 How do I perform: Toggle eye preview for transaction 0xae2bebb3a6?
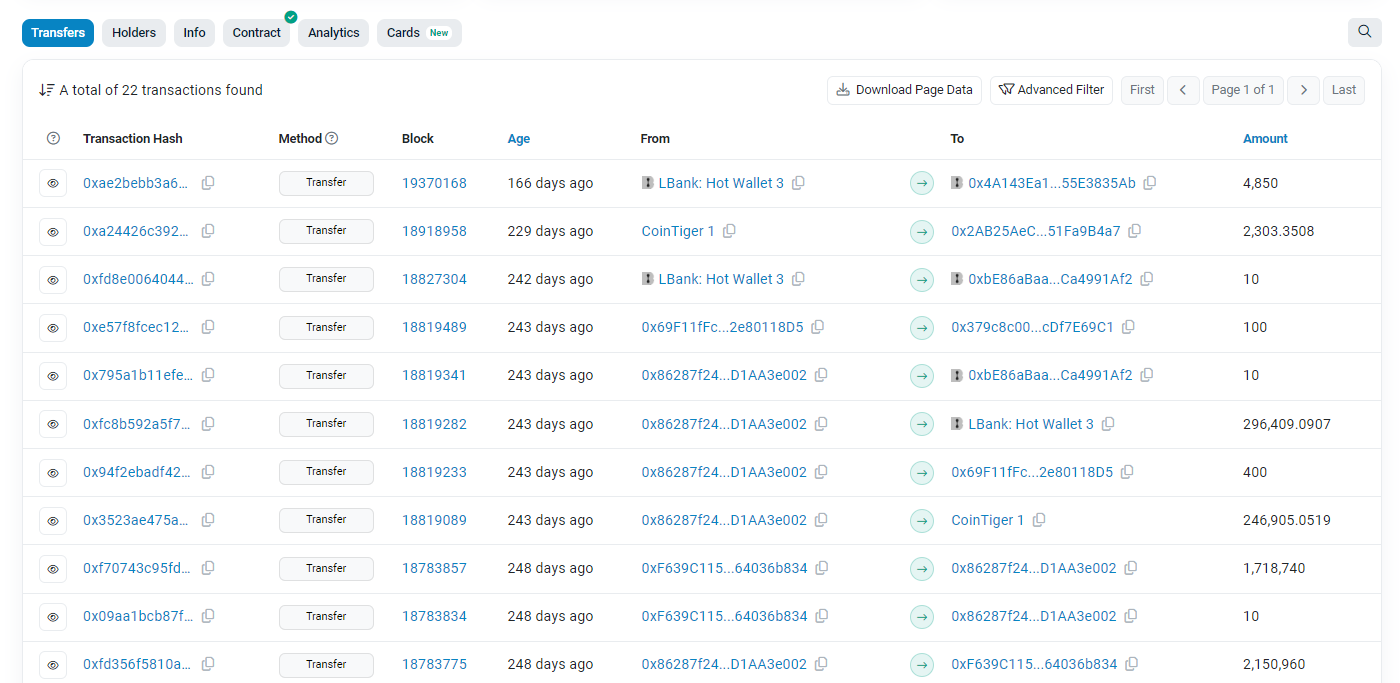[x=53, y=183]
